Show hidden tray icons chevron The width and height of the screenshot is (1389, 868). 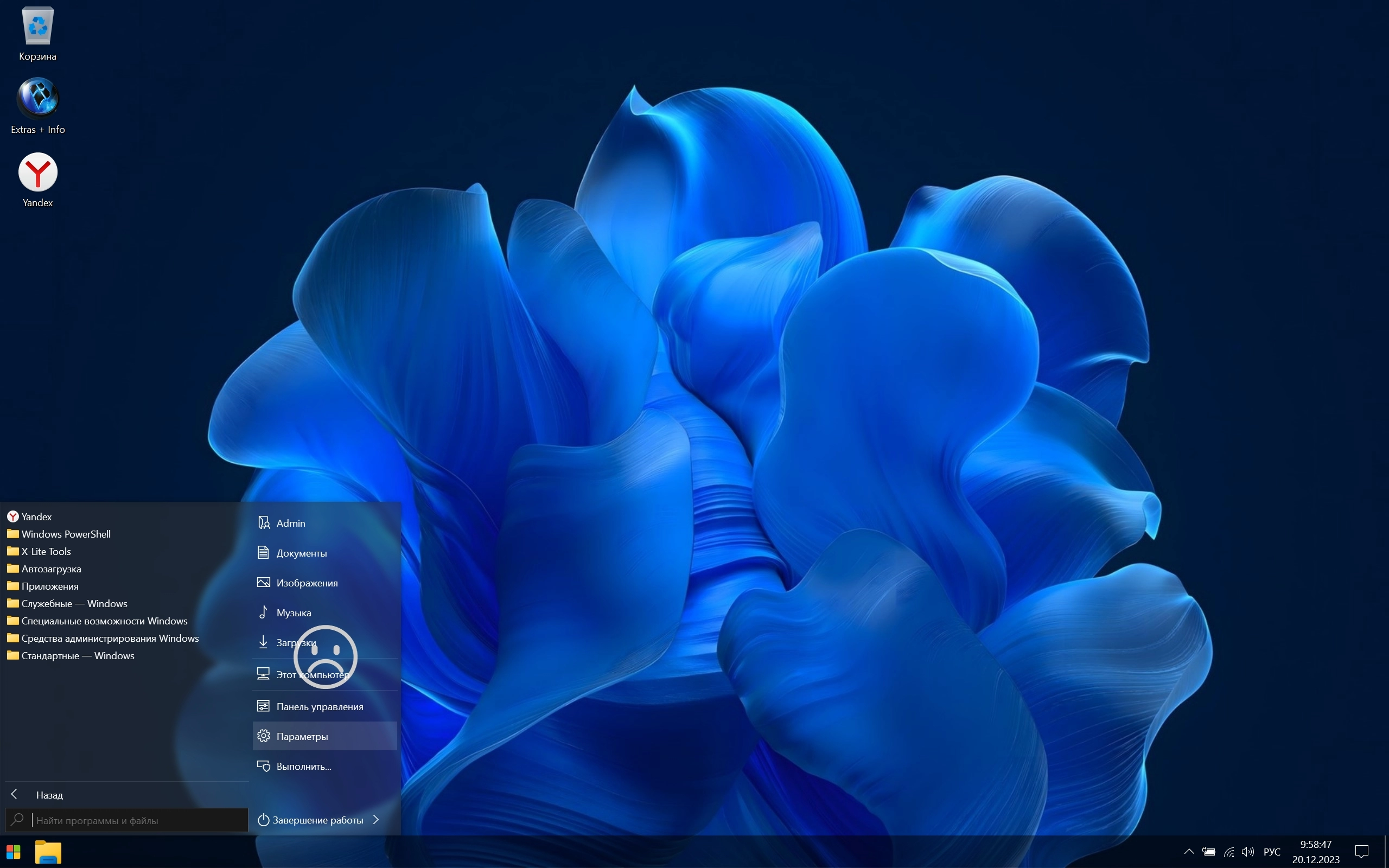pos(1189,852)
